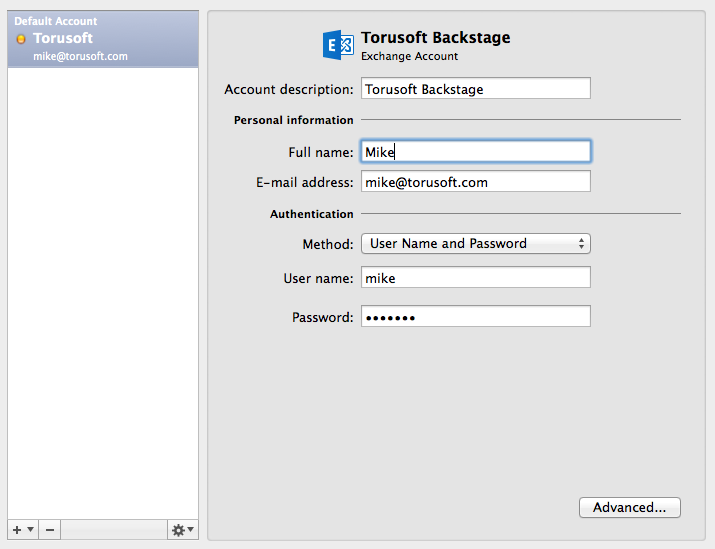The image size is (715, 549).
Task: Click the 'Full name:' label
Action: coord(321,152)
